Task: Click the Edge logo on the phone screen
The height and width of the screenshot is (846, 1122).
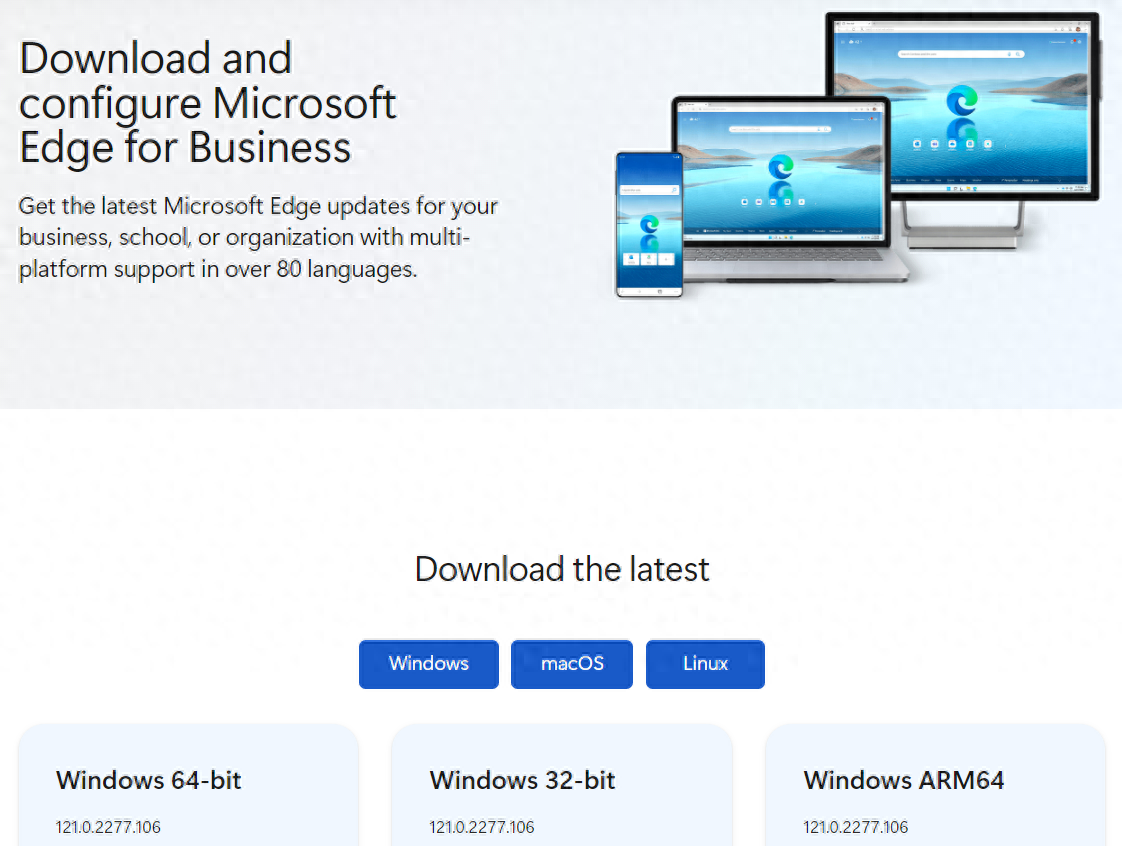Action: 649,224
